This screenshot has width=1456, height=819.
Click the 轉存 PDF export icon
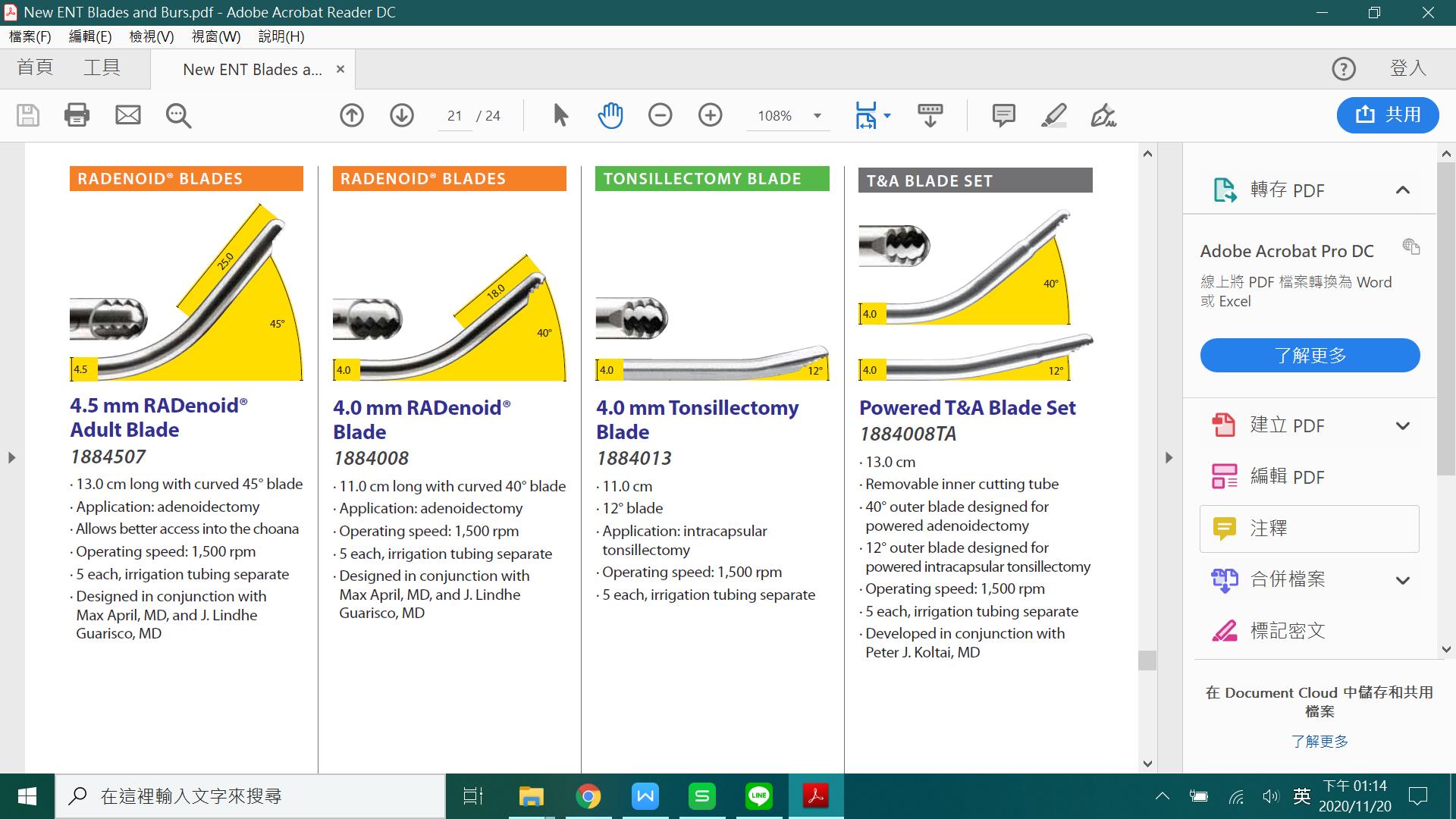point(1225,190)
